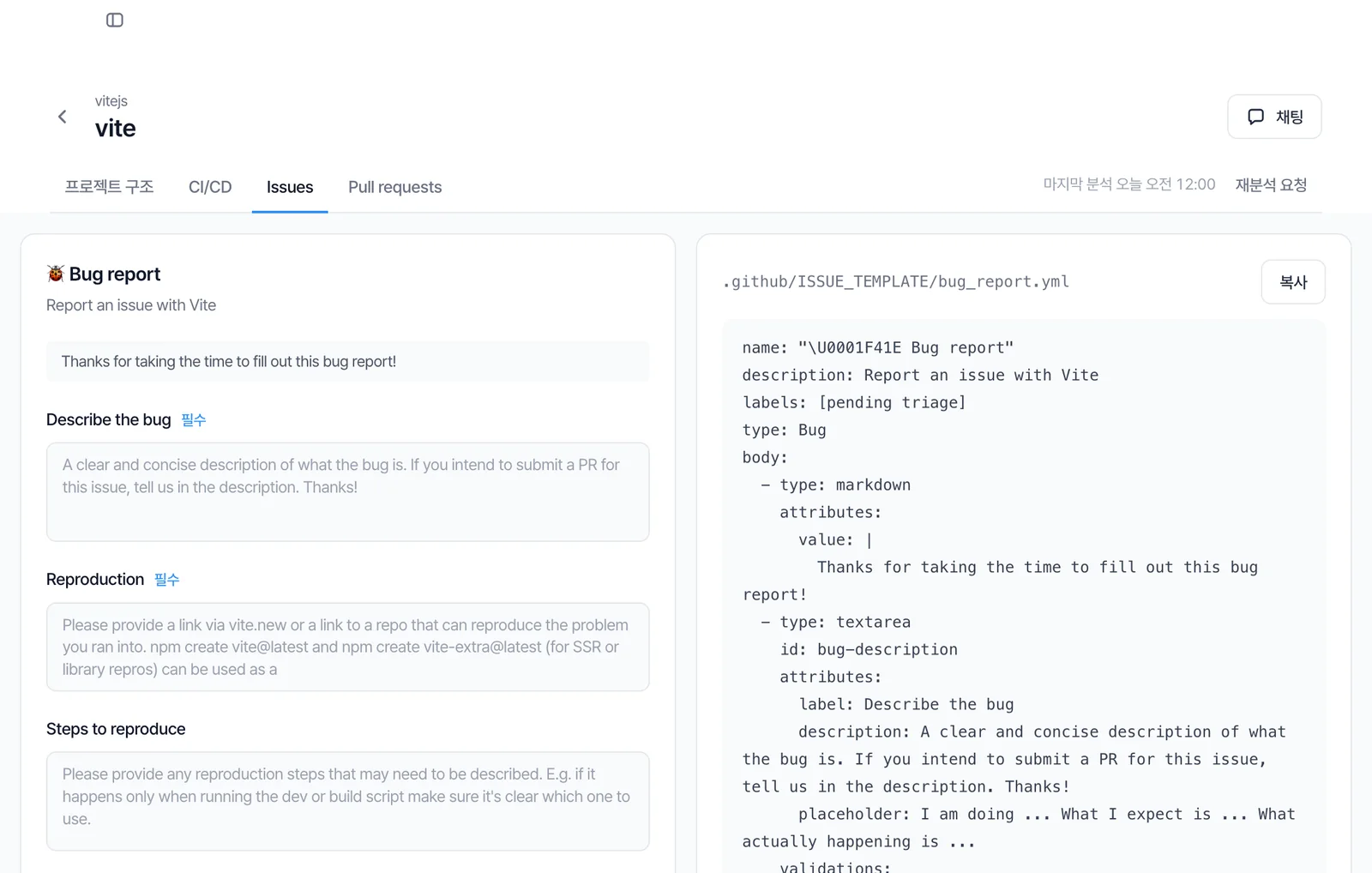Click the 'Steps to reproduce' label
The width and height of the screenshot is (1372, 873).
(x=116, y=729)
